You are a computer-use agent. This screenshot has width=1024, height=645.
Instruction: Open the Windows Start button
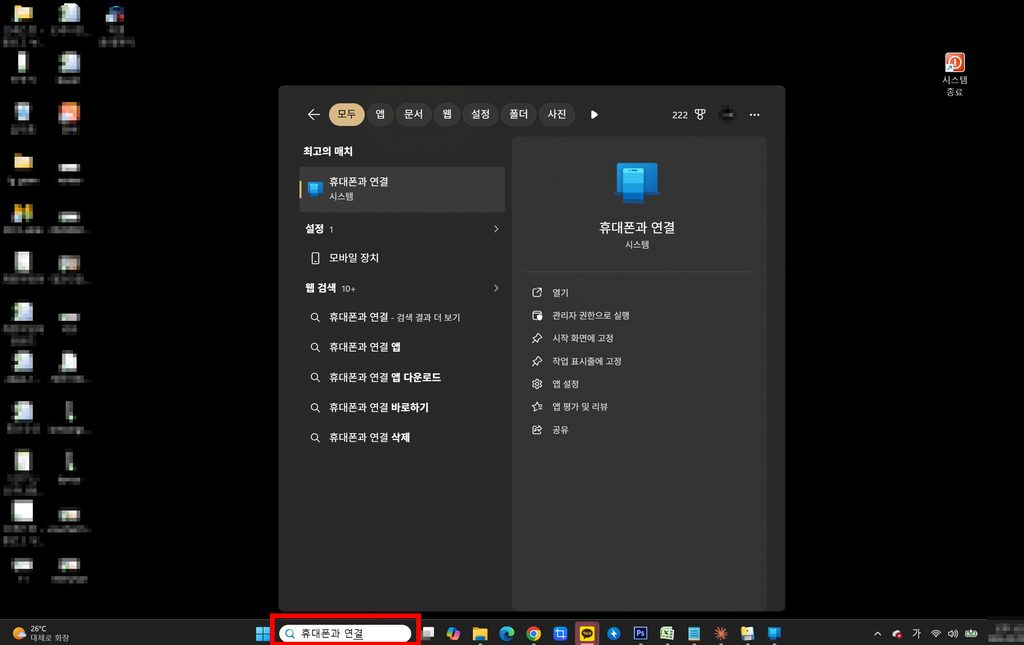(x=263, y=633)
